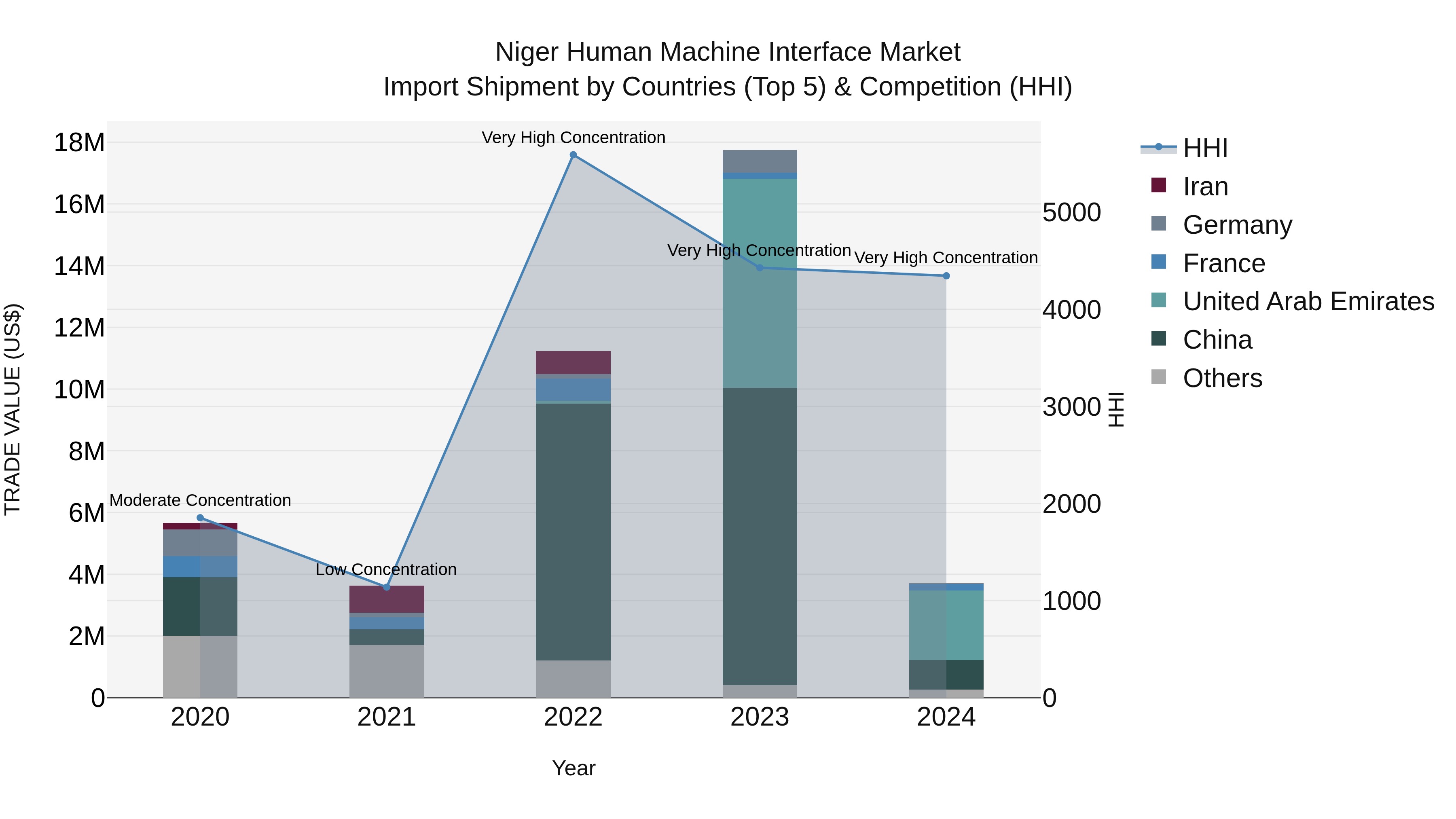Click the HHI line marker for 2021
This screenshot has width=1456, height=819.
click(x=387, y=587)
